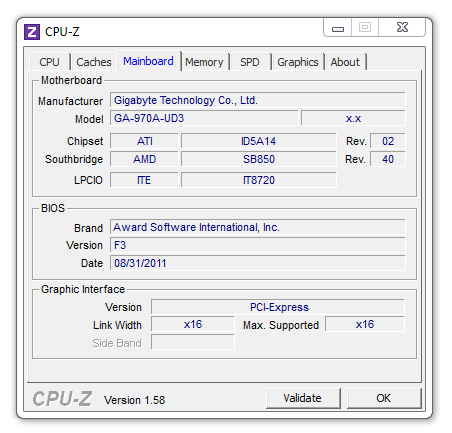Switch to the CPU tab
The width and height of the screenshot is (452, 433).
coord(50,62)
